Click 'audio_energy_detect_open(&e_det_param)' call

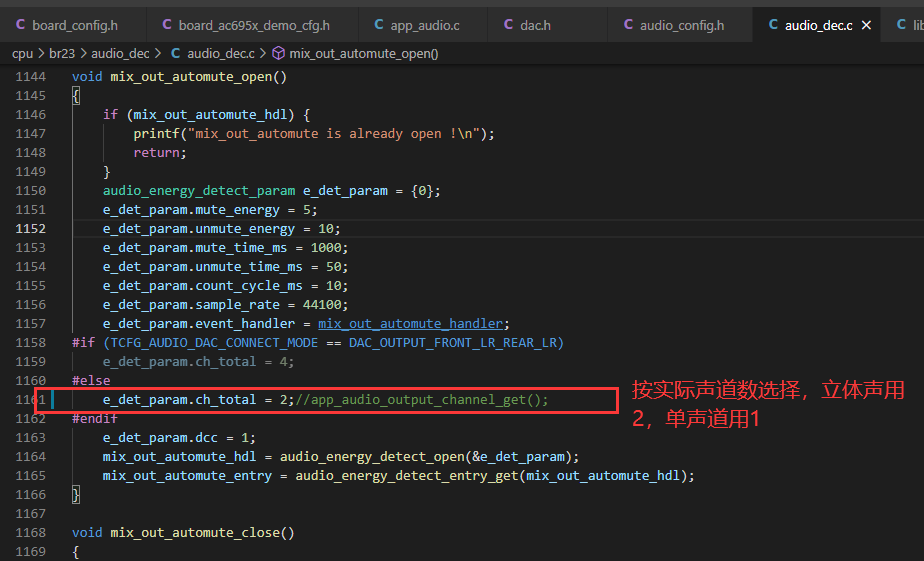point(425,457)
